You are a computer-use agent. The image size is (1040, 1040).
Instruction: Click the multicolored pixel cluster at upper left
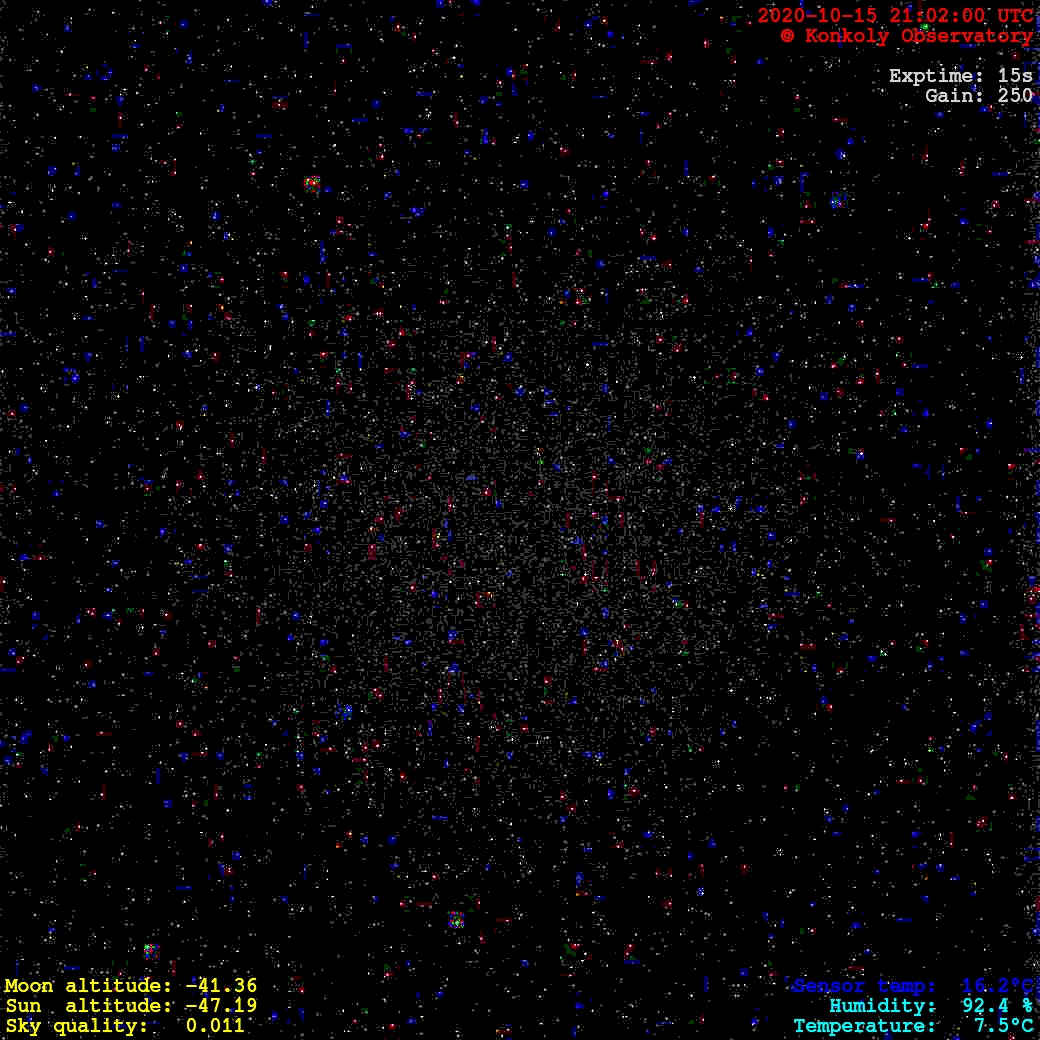tap(312, 184)
